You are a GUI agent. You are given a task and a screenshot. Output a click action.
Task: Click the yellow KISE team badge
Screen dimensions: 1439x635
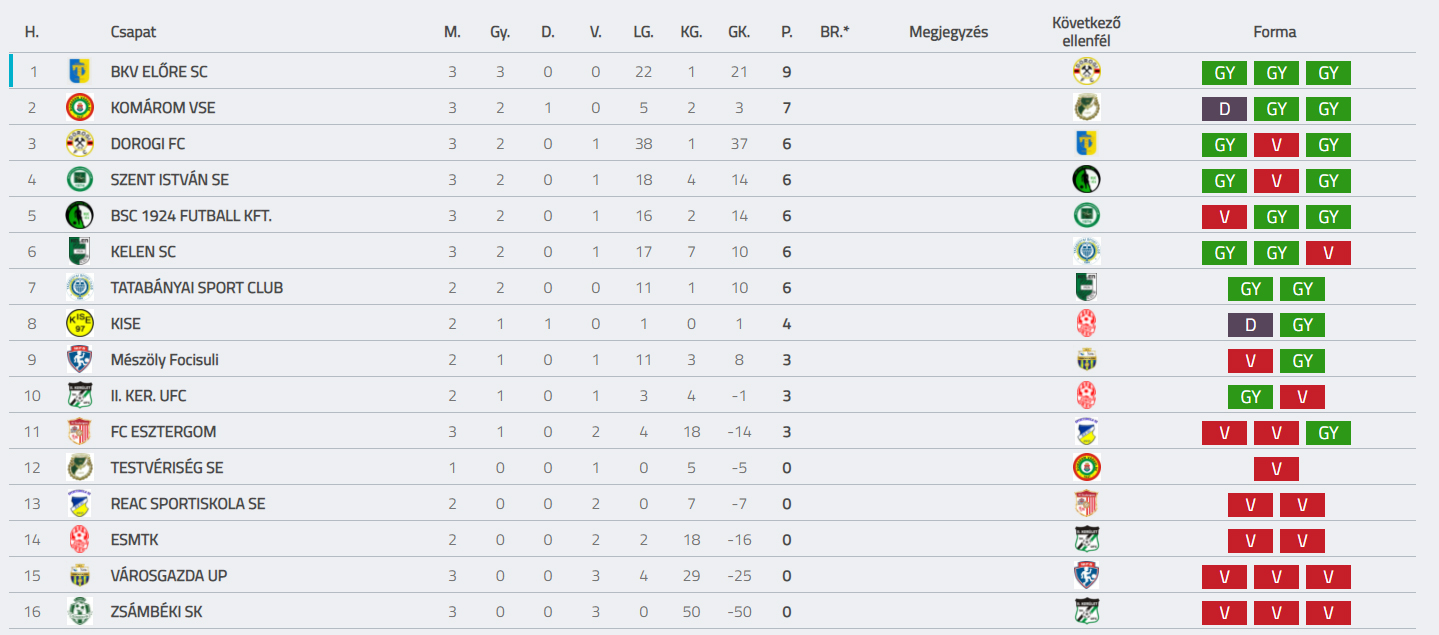point(79,324)
